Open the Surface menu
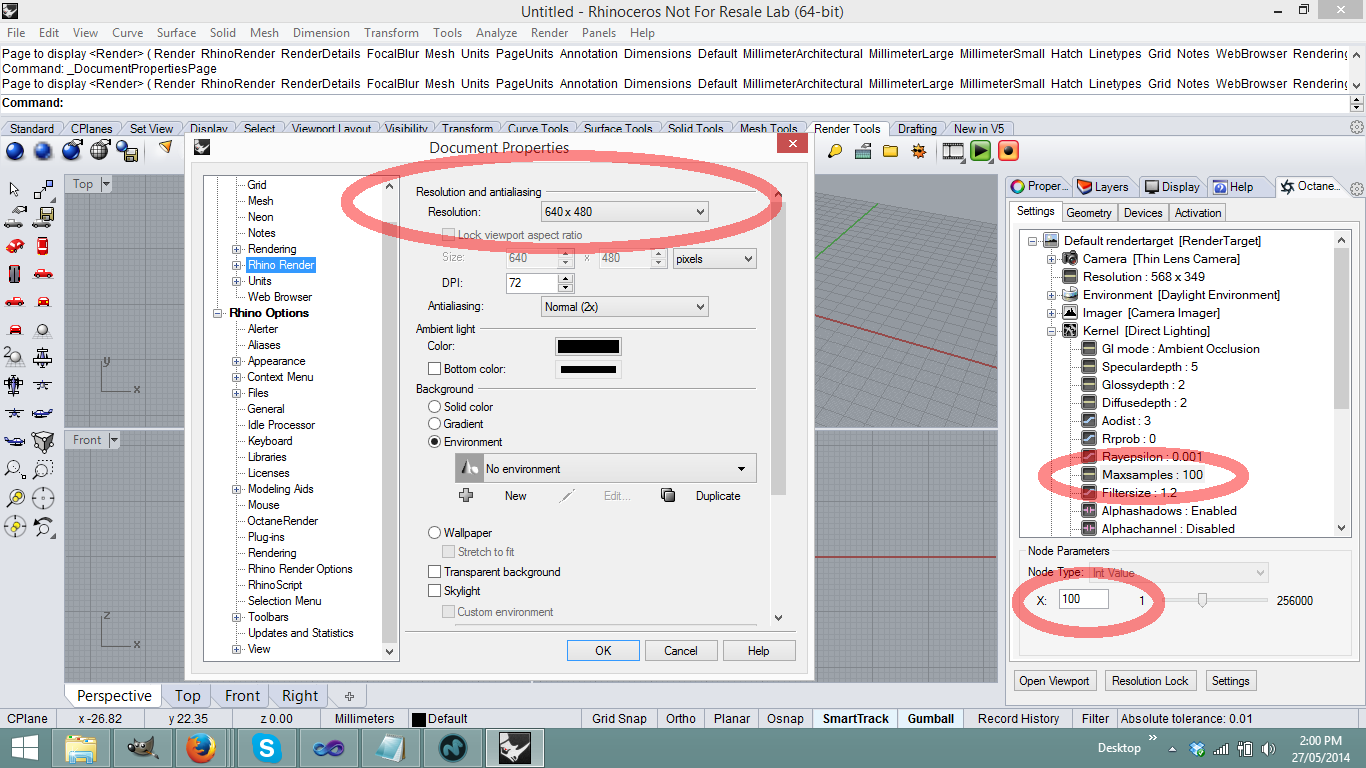Viewport: 1366px width, 768px height. click(x=175, y=33)
